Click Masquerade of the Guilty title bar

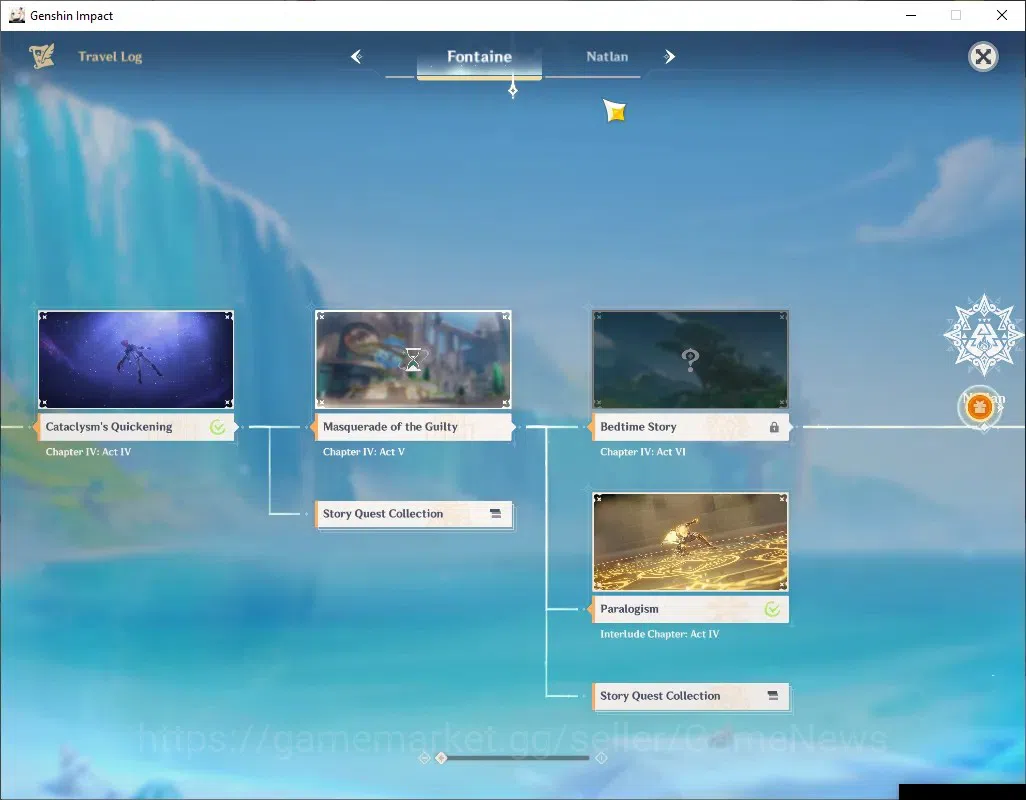tap(414, 427)
